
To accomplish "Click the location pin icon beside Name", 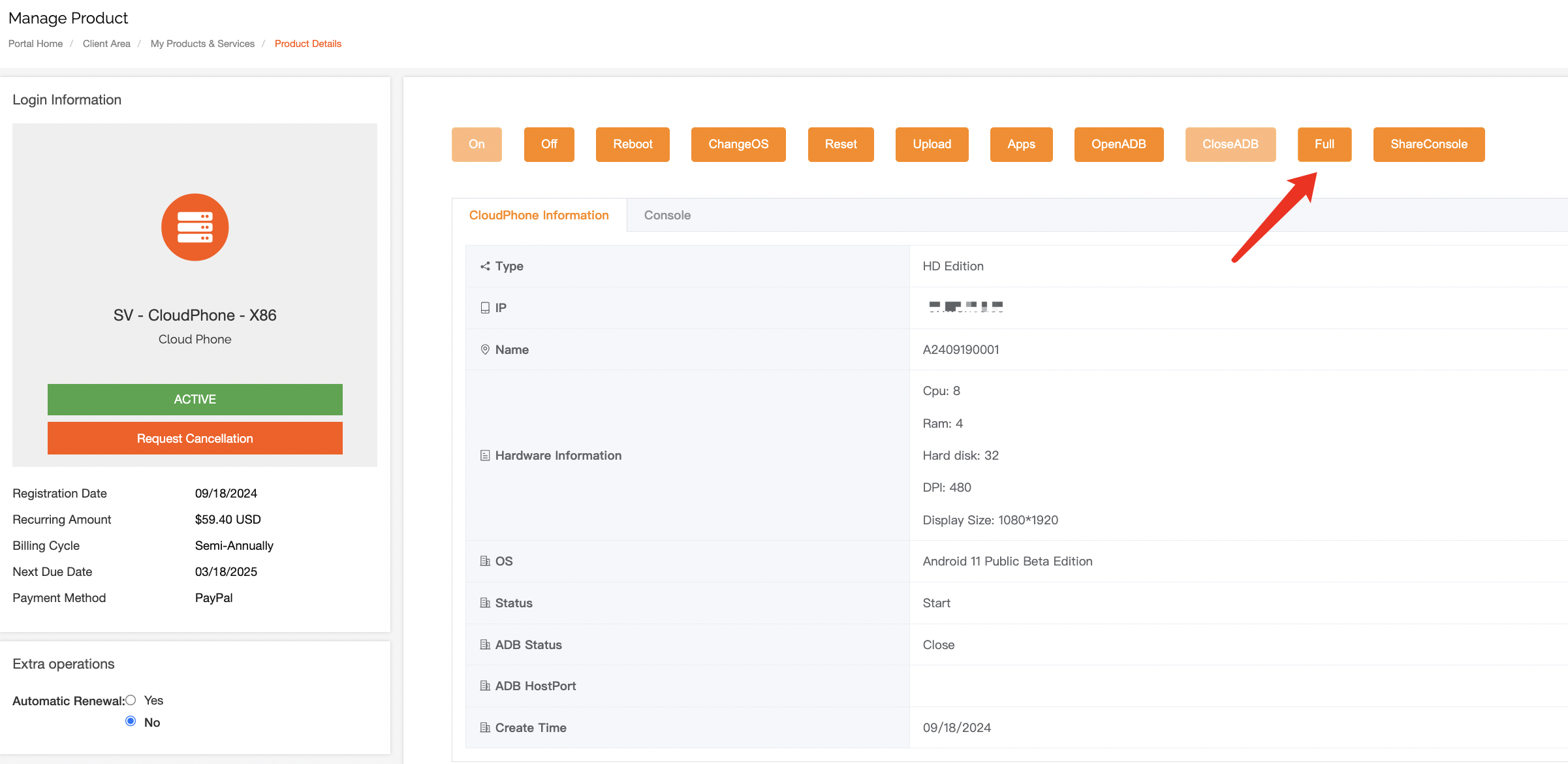I will tap(485, 349).
